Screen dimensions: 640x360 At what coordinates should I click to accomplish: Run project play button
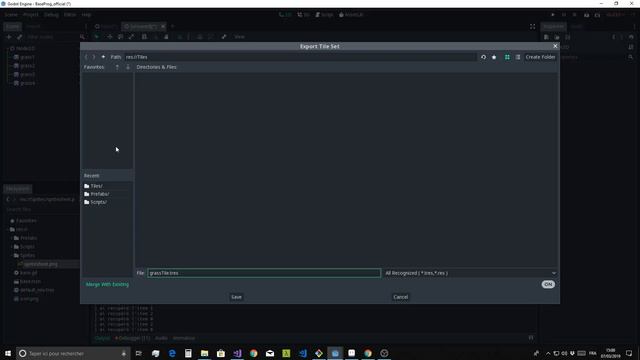tap(553, 15)
